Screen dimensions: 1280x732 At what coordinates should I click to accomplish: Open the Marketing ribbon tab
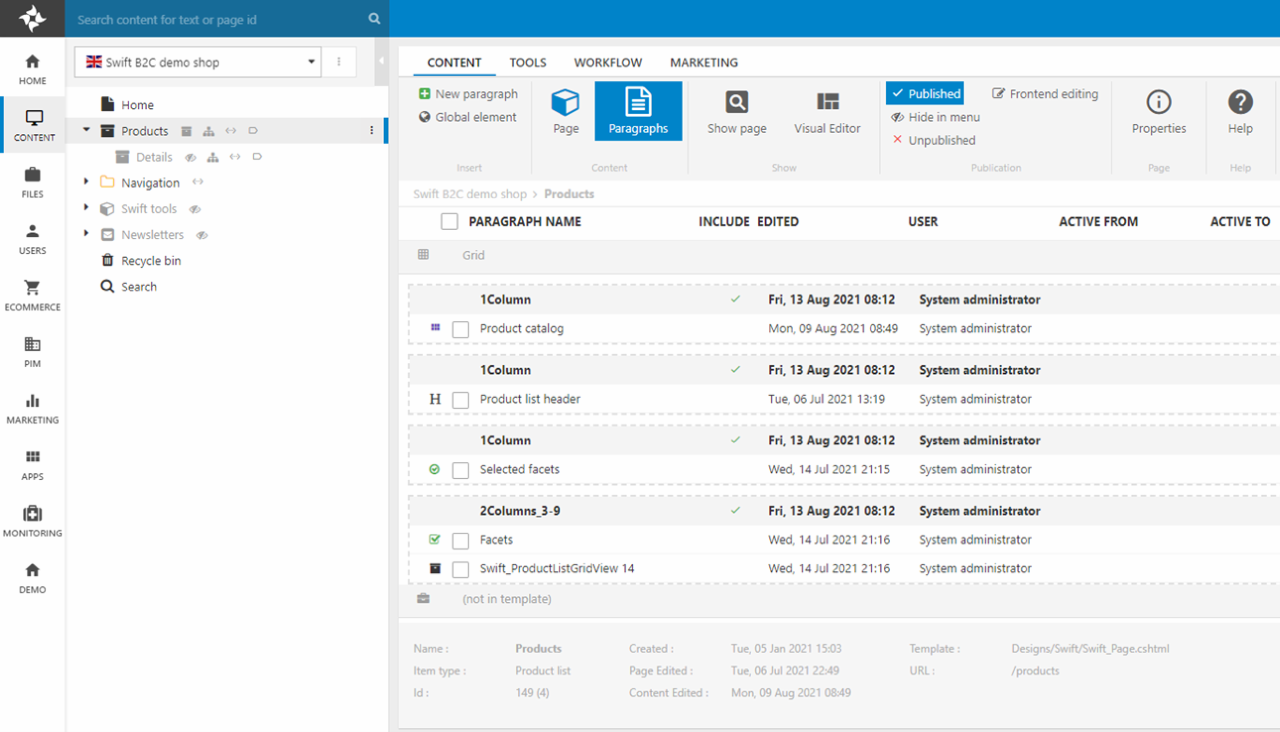(704, 62)
